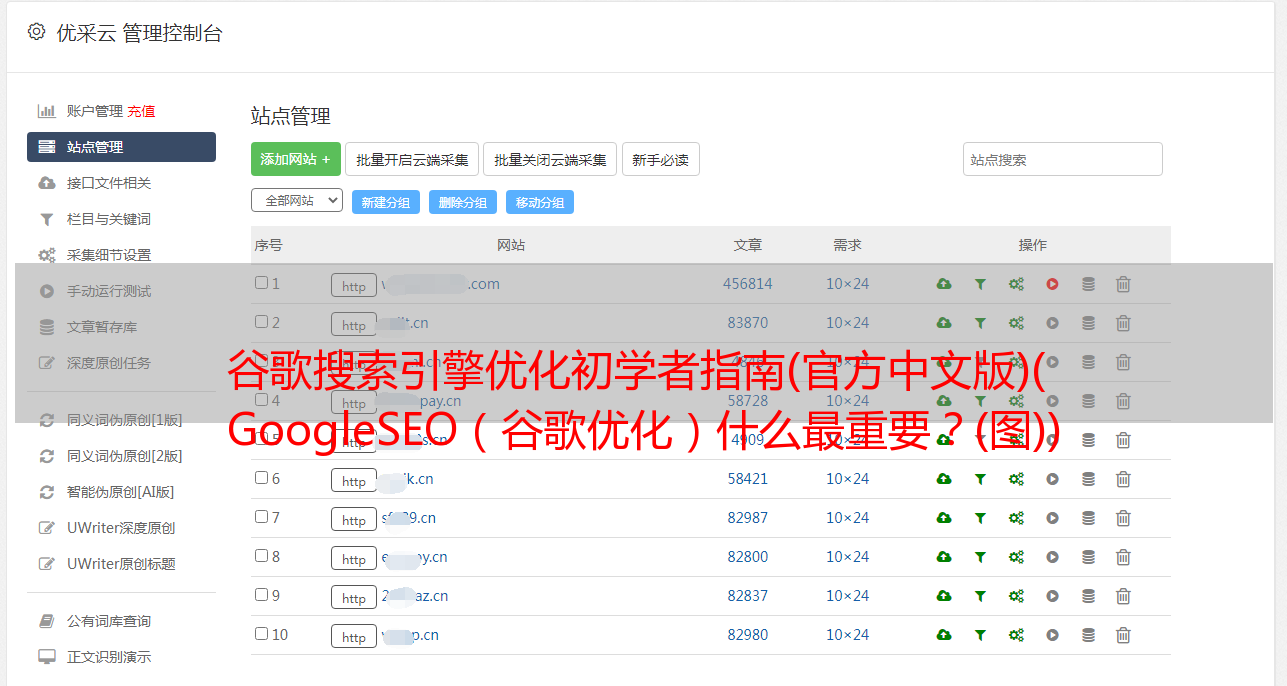
Task: Click the database icon in row 8
Action: (x=1088, y=557)
